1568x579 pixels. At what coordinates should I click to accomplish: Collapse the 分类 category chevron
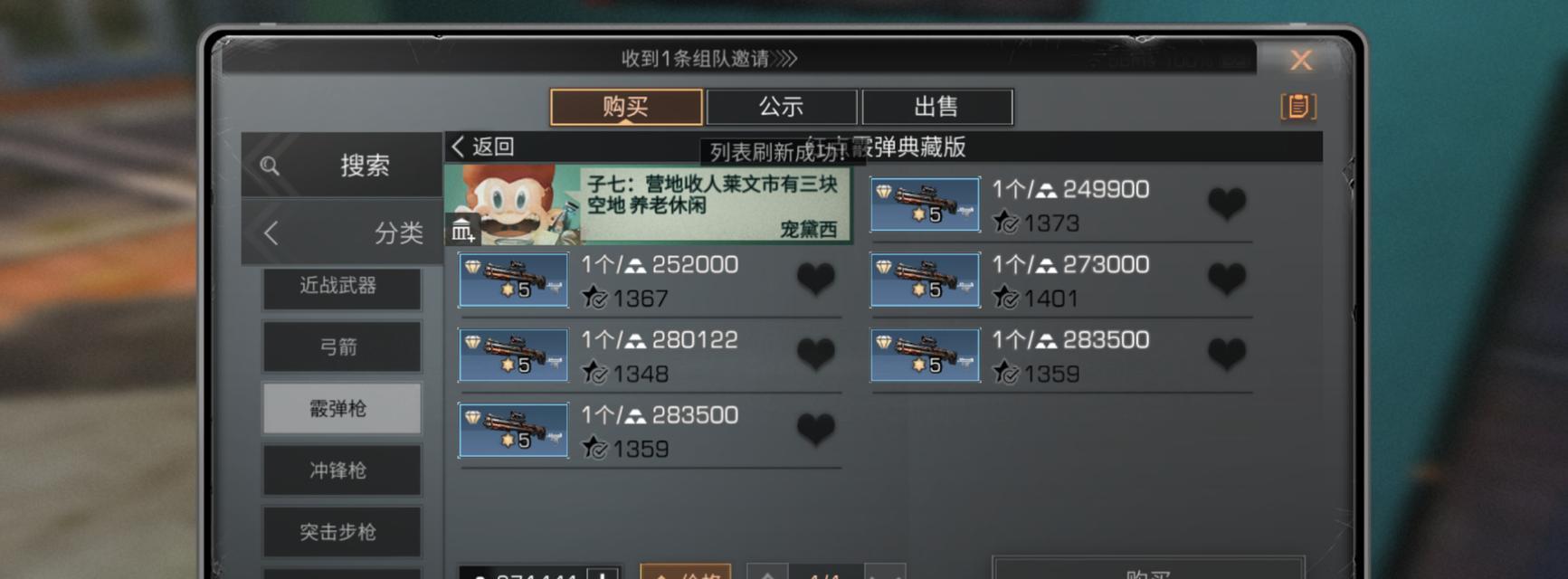tap(271, 233)
